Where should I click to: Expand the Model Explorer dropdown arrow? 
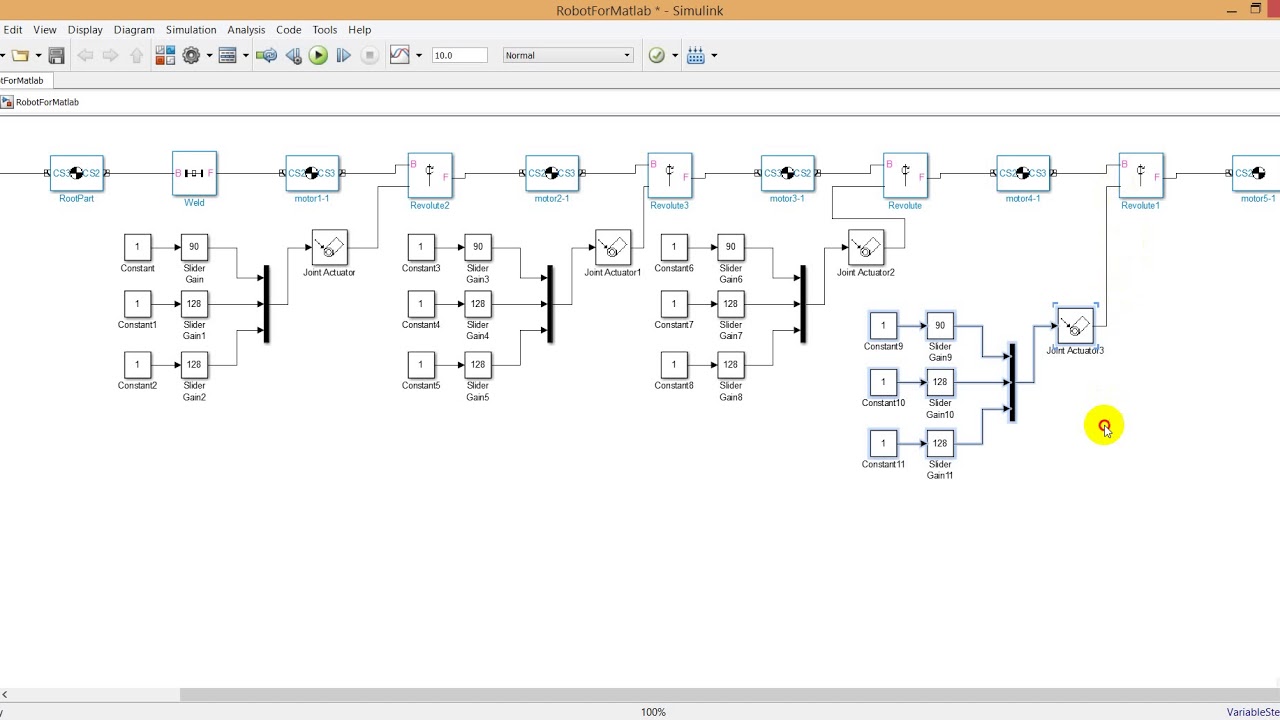245,56
